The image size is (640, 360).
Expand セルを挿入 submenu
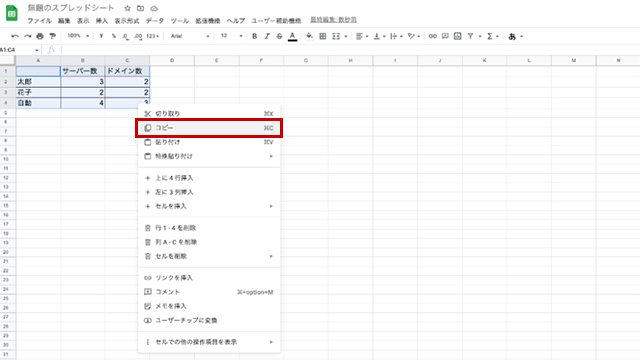click(x=209, y=206)
